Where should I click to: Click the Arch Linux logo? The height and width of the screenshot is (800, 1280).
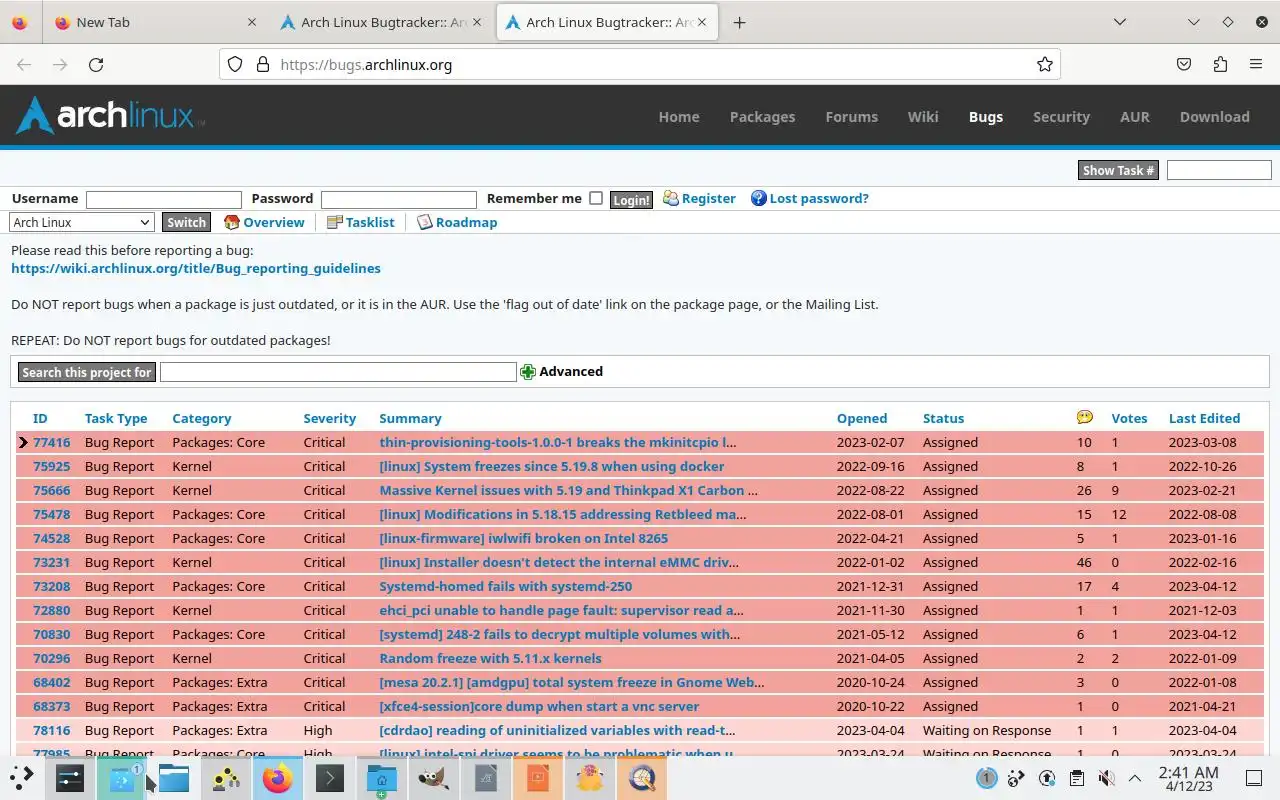110,115
